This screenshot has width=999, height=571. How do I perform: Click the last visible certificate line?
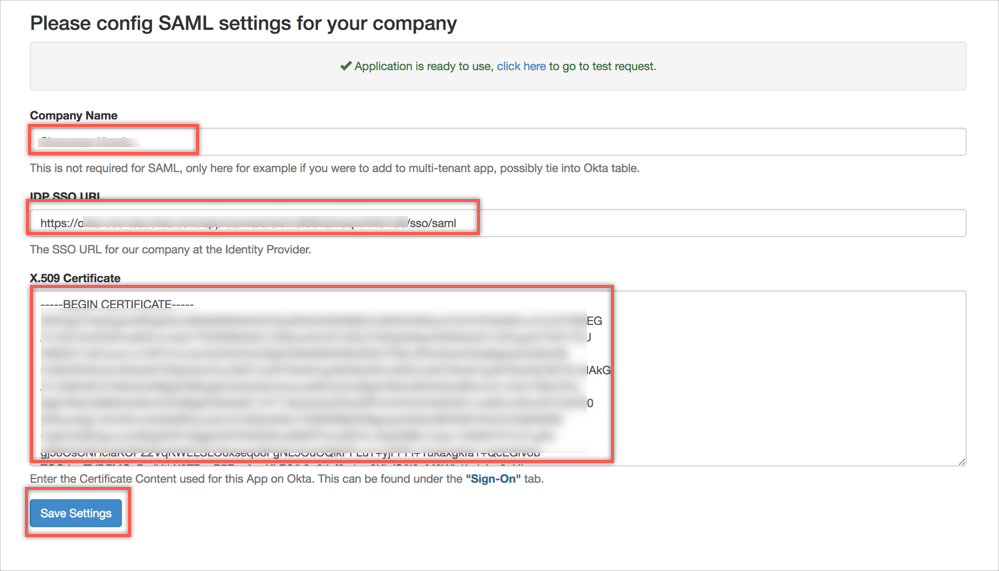coord(290,453)
